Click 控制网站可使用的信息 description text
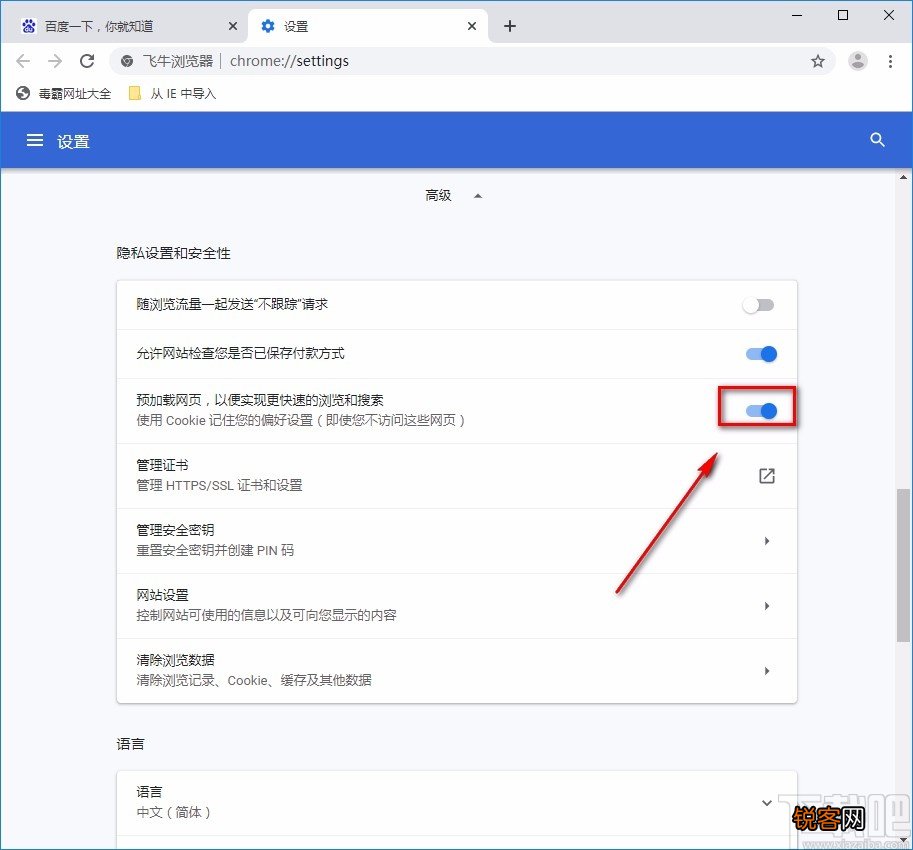Image resolution: width=913 pixels, height=850 pixels. (x=267, y=615)
